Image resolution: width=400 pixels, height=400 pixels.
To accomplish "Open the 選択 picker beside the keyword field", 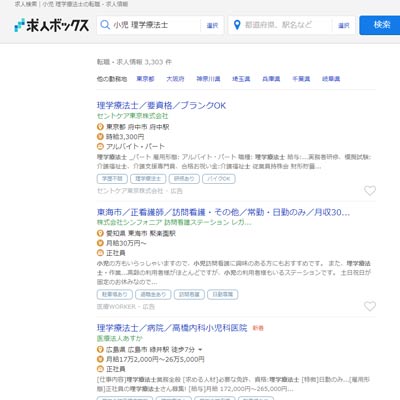I will (x=212, y=25).
